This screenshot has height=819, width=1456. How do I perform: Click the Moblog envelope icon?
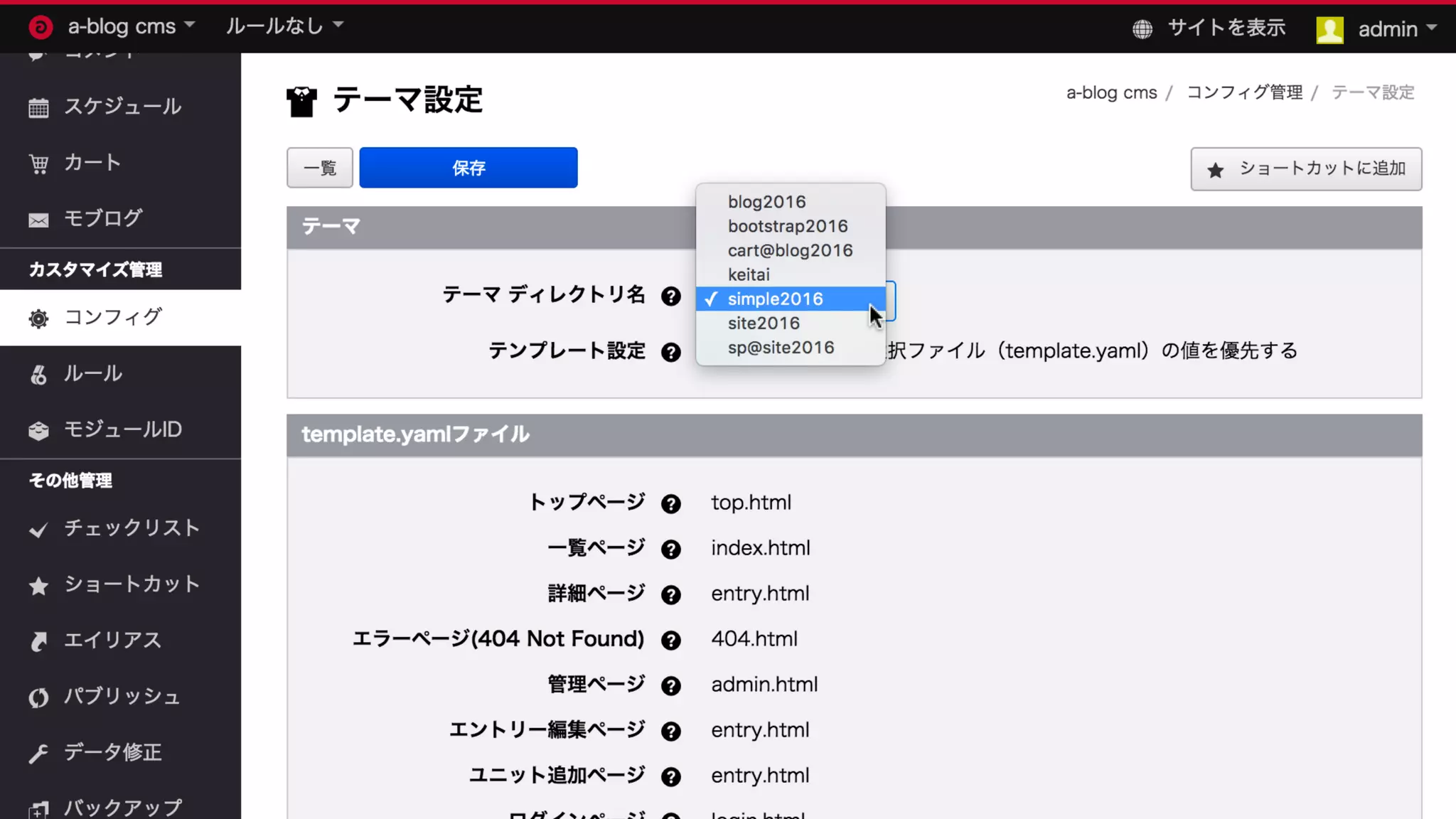(x=38, y=220)
